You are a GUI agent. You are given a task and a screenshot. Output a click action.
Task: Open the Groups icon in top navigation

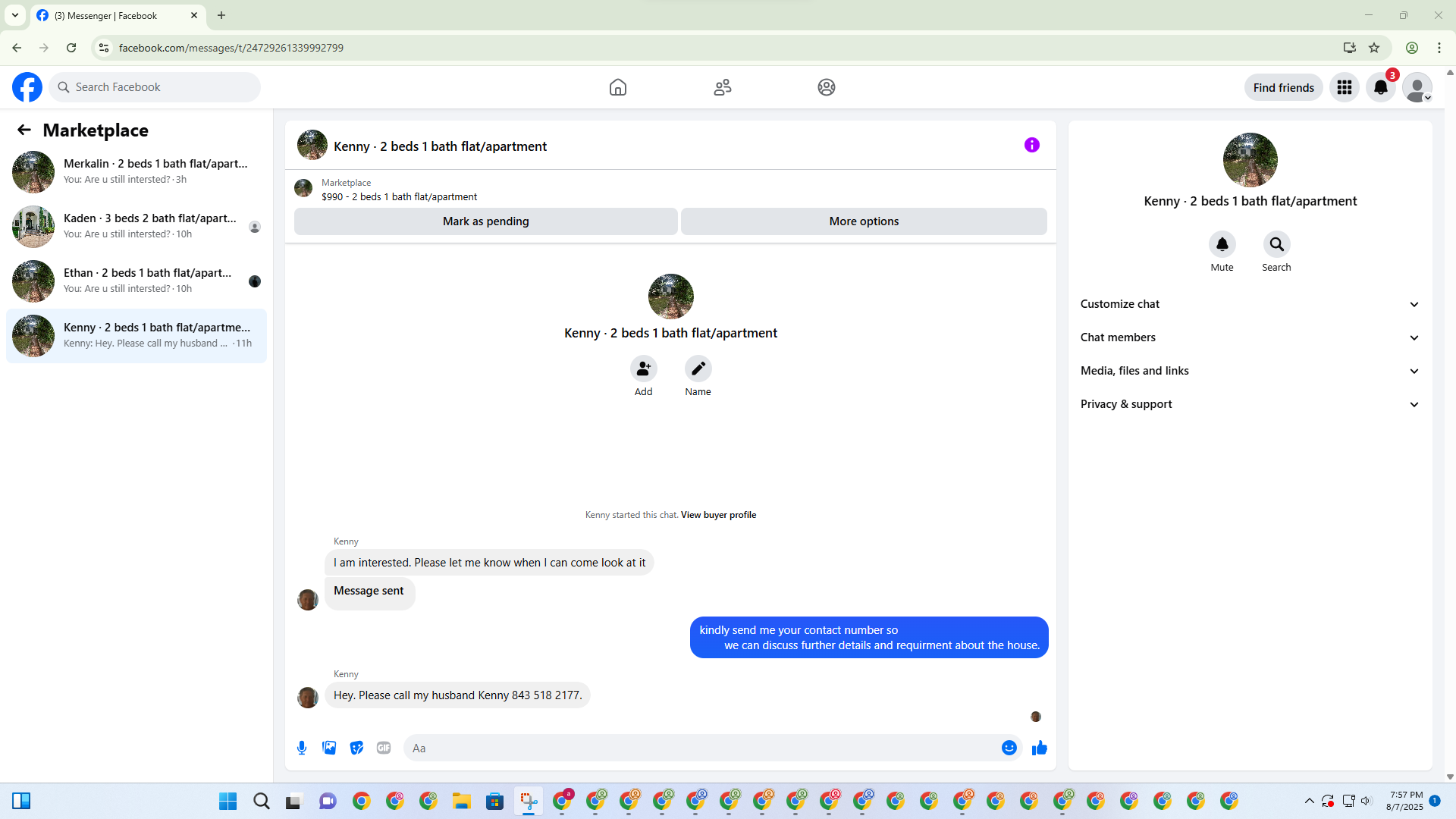827,87
